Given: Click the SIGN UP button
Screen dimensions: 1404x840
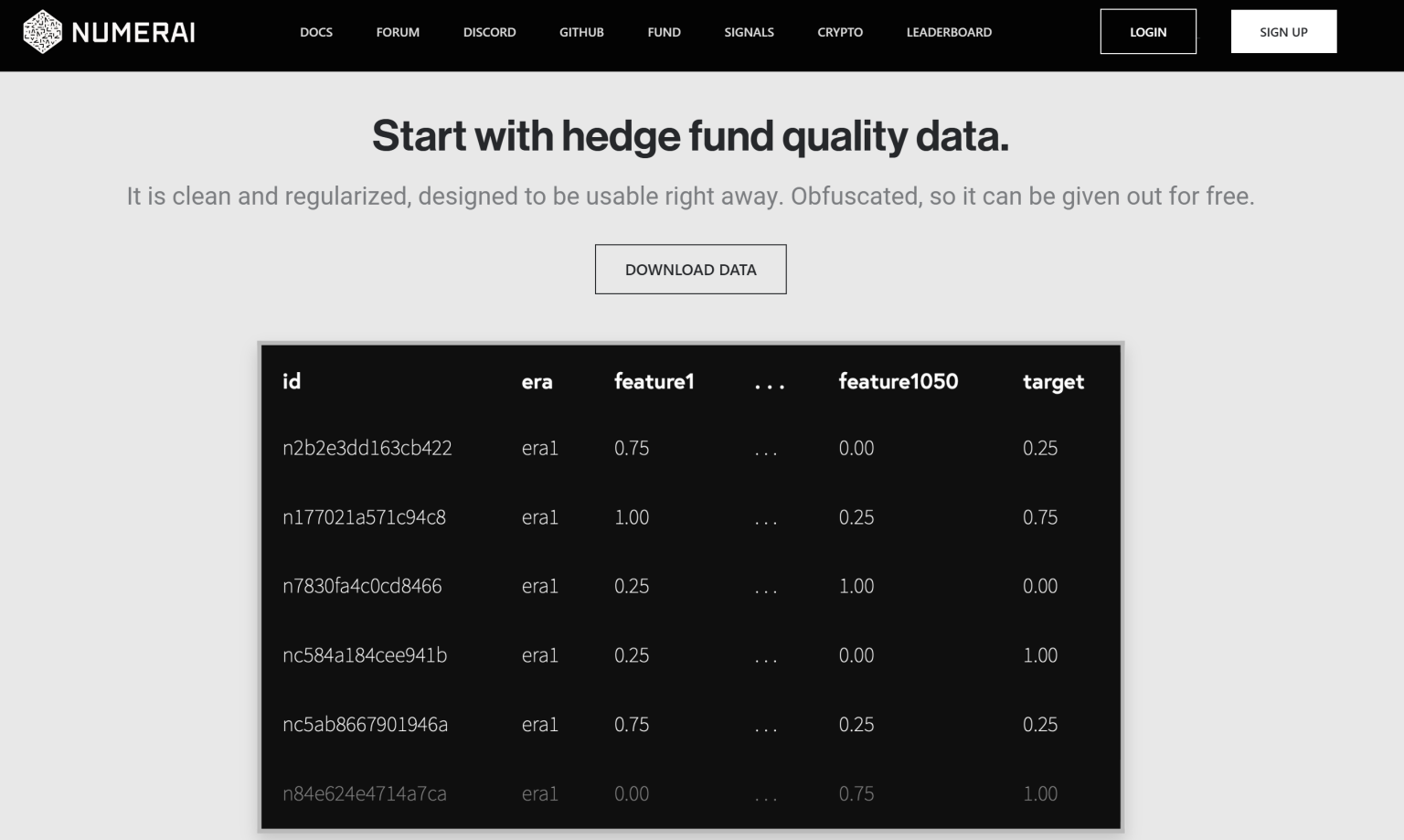Looking at the screenshot, I should point(1283,31).
